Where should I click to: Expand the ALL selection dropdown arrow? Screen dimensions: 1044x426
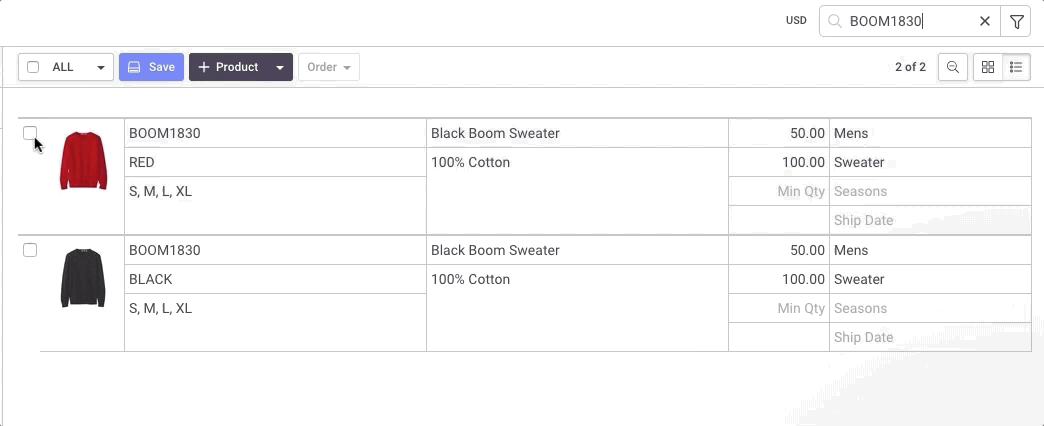tap(101, 67)
